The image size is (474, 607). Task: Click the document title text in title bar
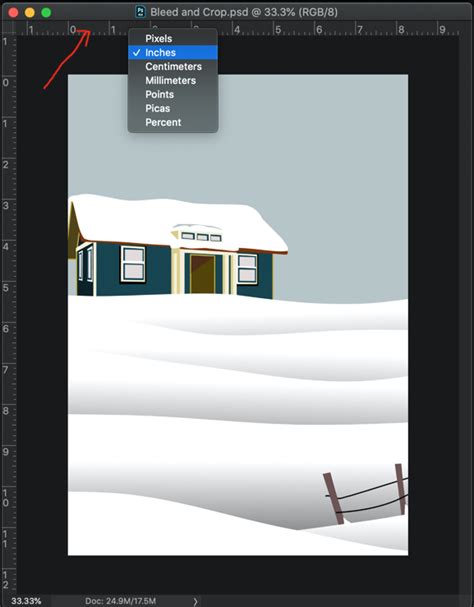pos(244,12)
